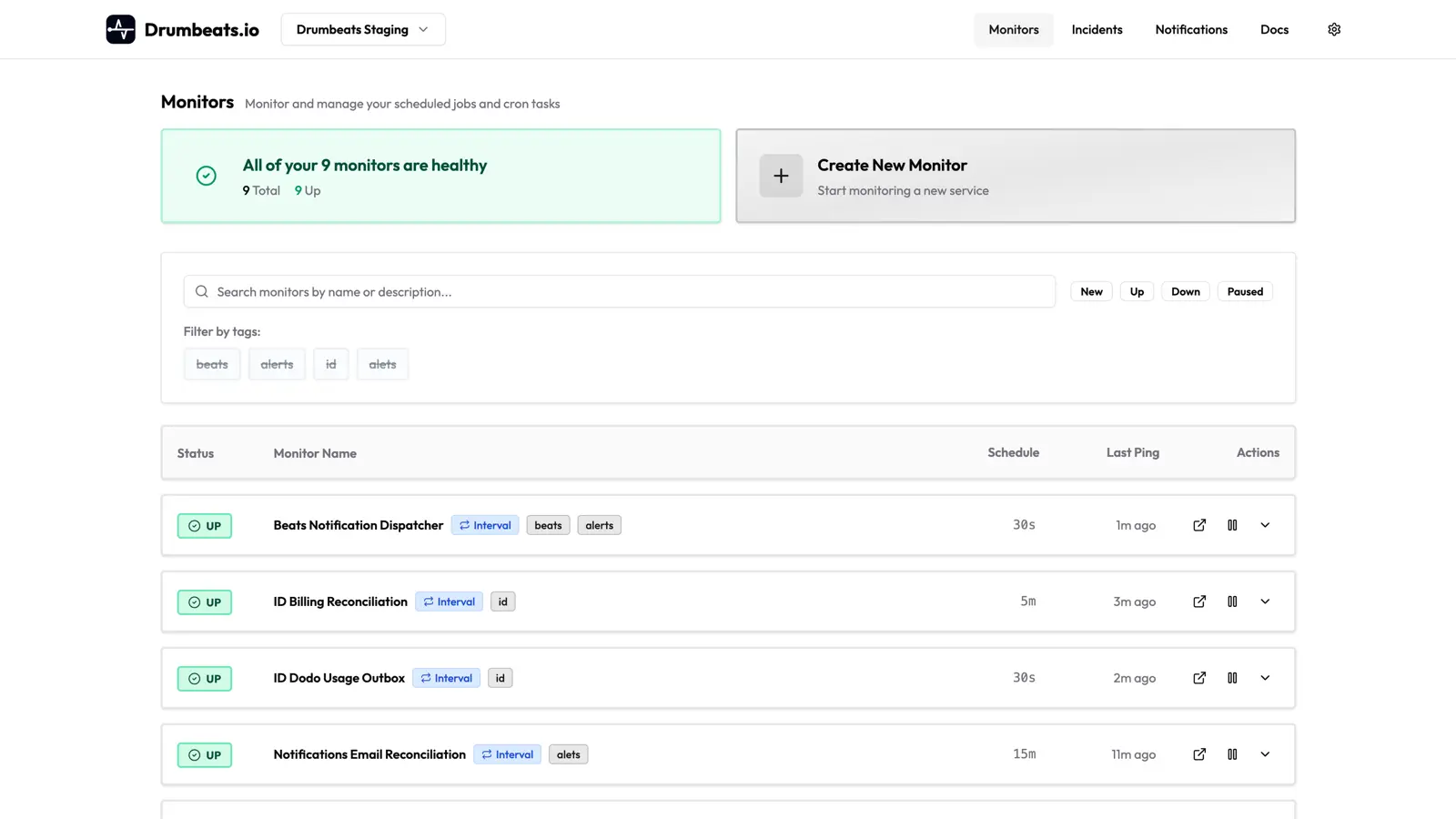Click Interval badge on ID Billing Reconciliation
The width and height of the screenshot is (1456, 819).
tap(449, 602)
